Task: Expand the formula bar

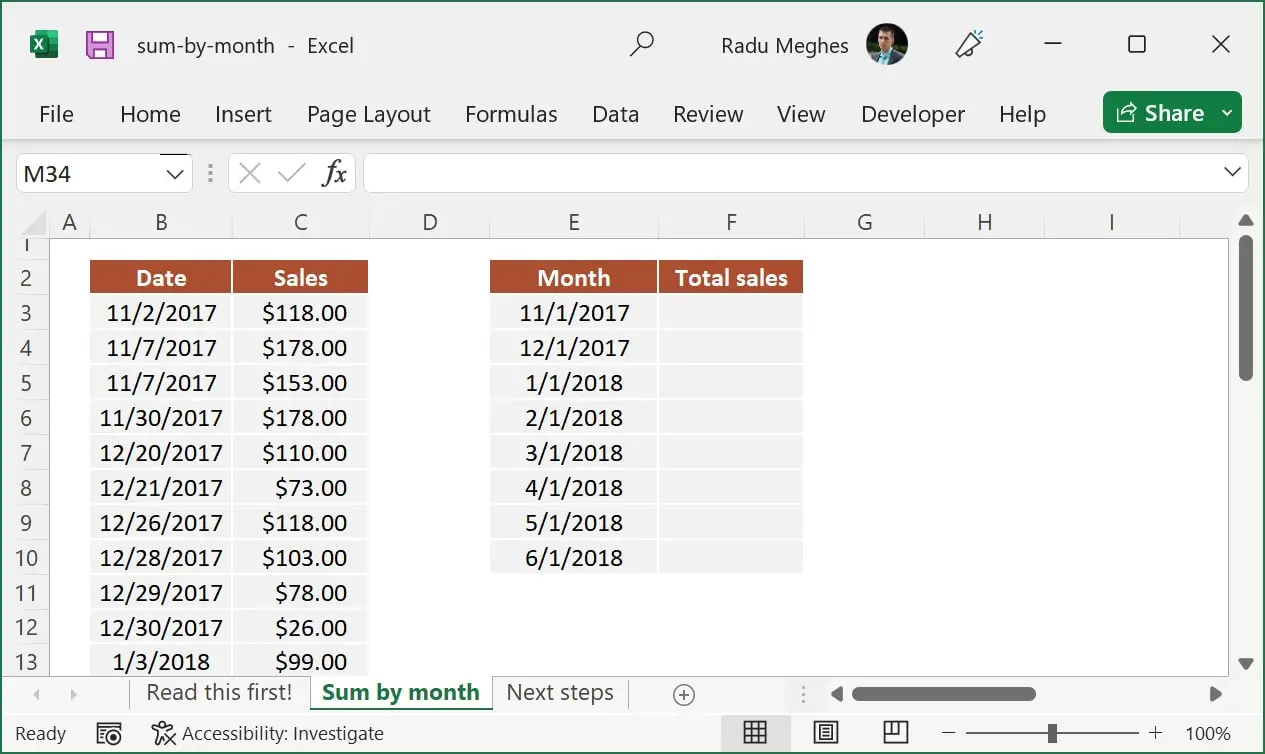Action: [x=1232, y=172]
